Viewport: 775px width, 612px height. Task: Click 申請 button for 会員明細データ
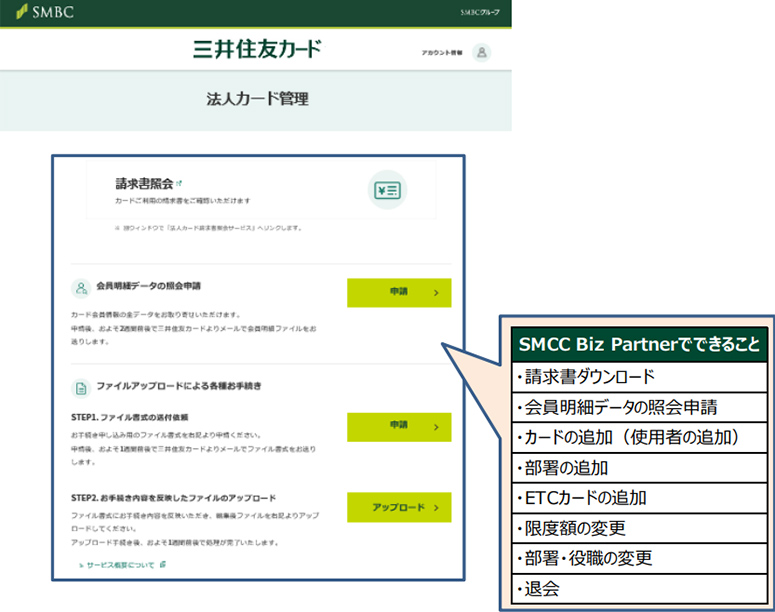[399, 293]
